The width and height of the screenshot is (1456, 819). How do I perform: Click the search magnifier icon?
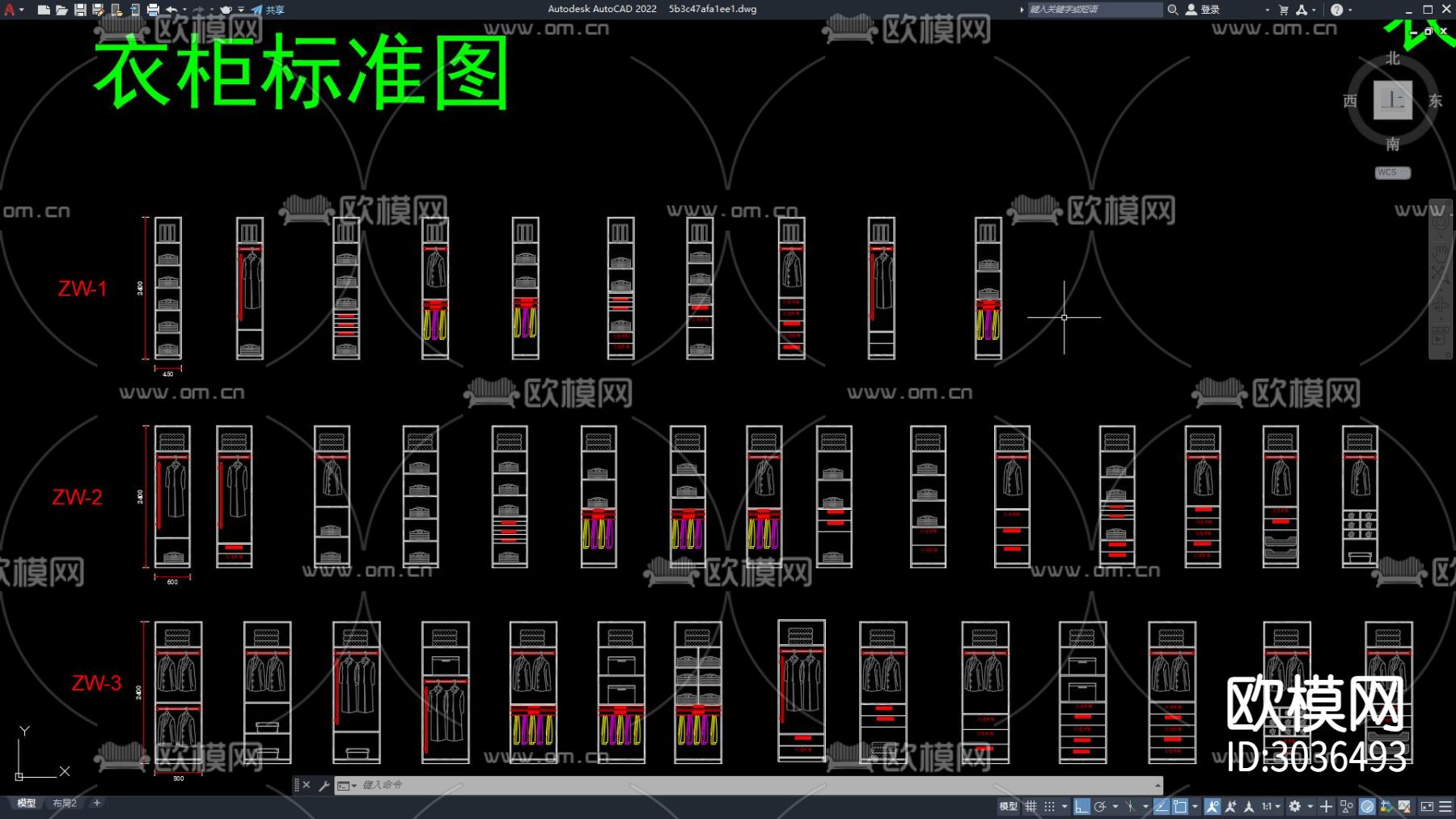1172,10
